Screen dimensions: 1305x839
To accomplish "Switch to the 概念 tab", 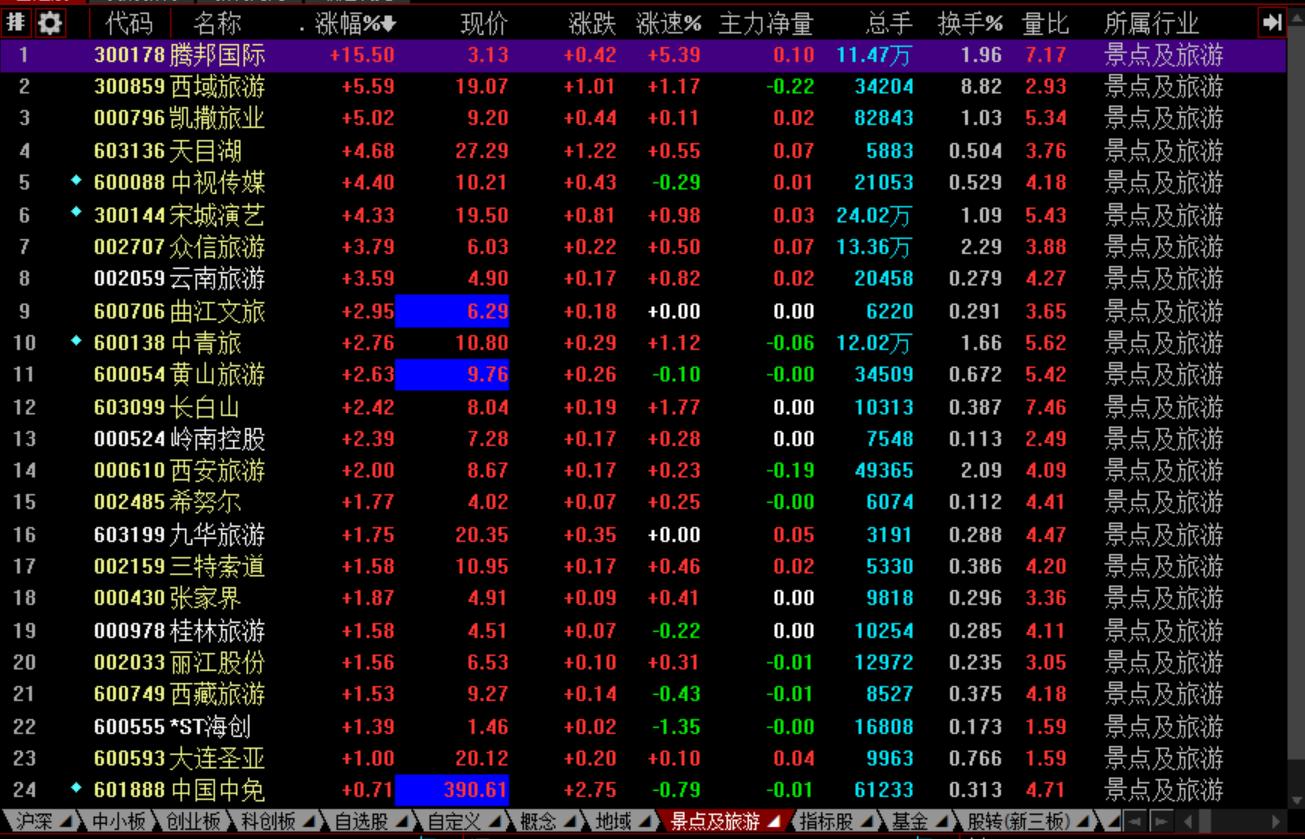I will pyautogui.click(x=538, y=822).
